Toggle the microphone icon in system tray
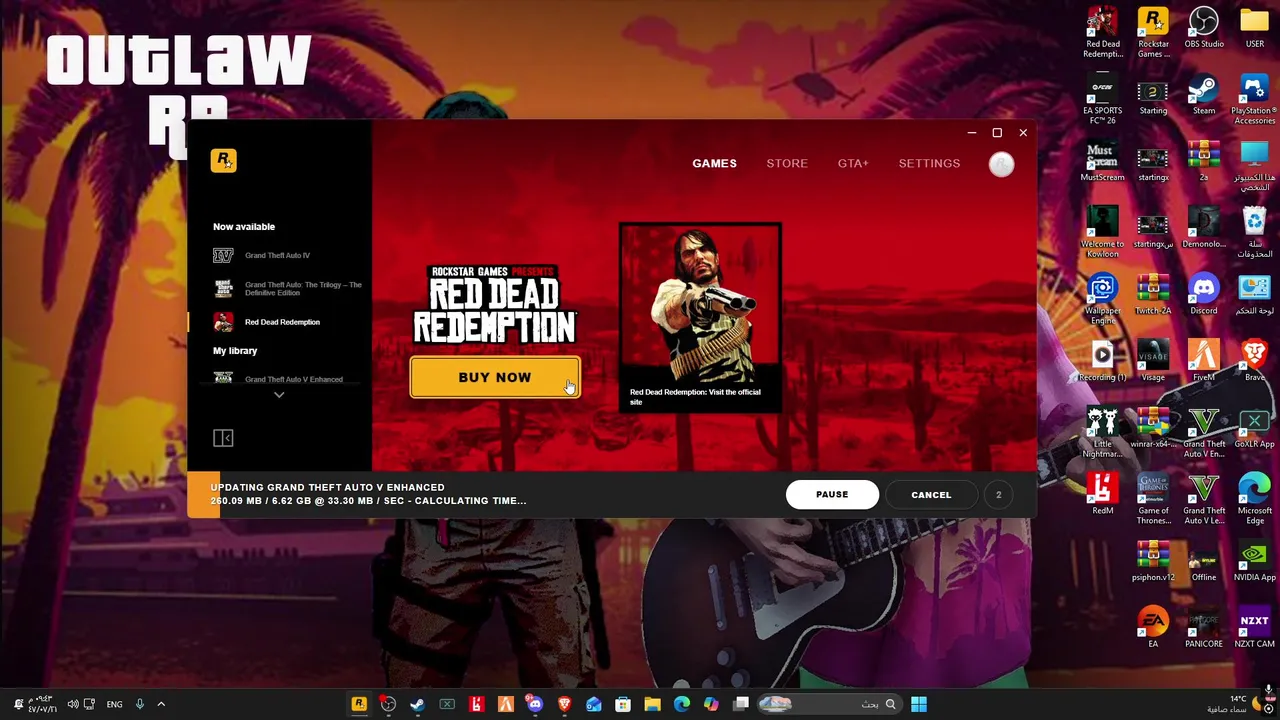 (x=140, y=704)
